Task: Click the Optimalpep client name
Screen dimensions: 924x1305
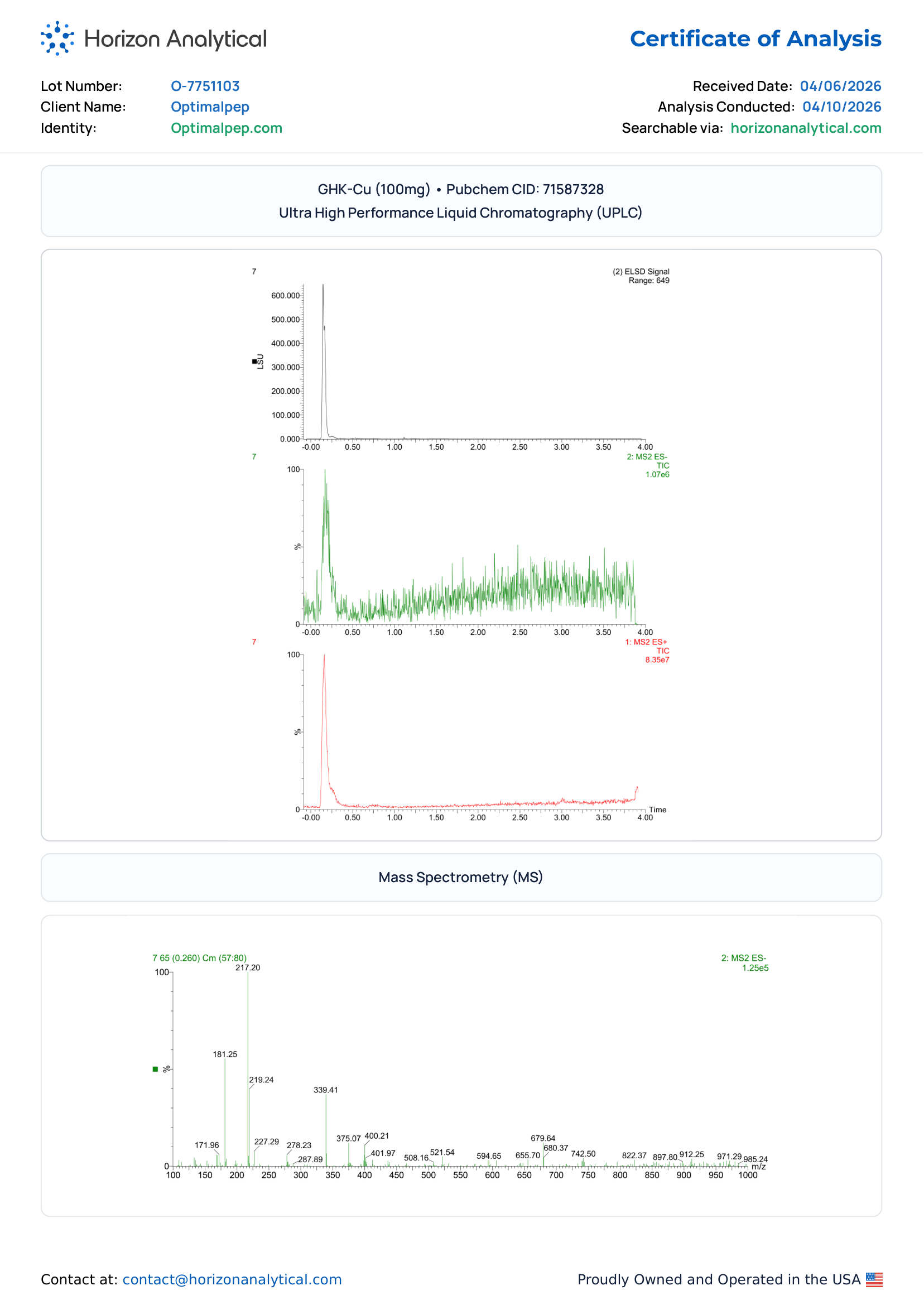Action: 210,107
